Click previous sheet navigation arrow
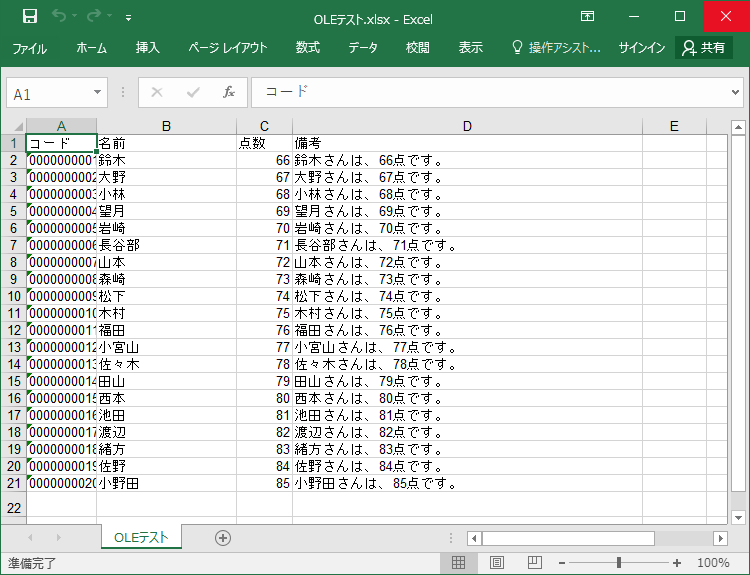The image size is (750, 575). coord(30,538)
